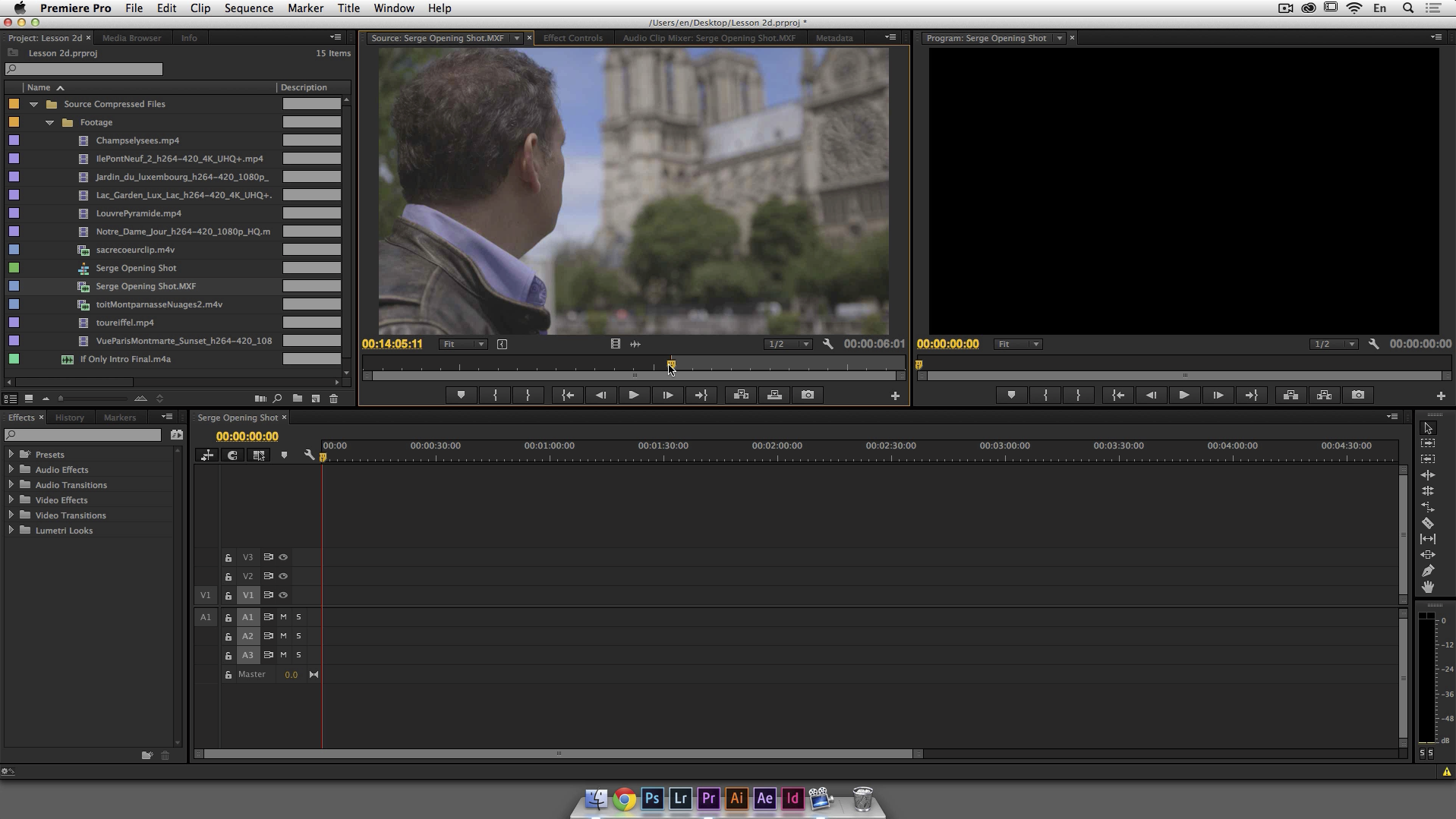Switch Project panel to list view

tap(11, 398)
